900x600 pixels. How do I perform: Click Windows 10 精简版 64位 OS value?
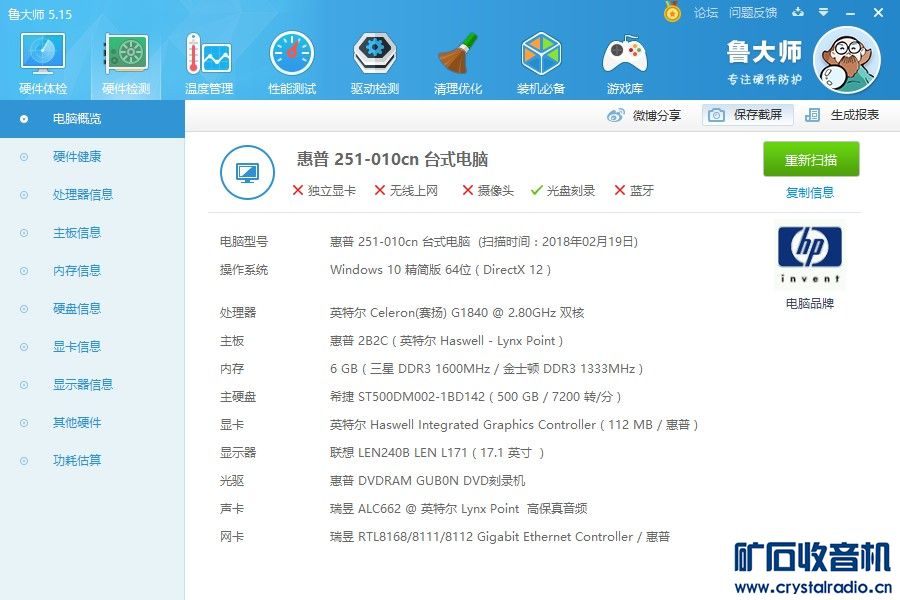(x=440, y=270)
